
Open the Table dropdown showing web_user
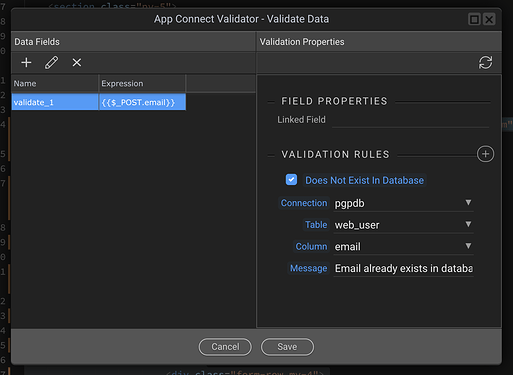tap(403, 225)
